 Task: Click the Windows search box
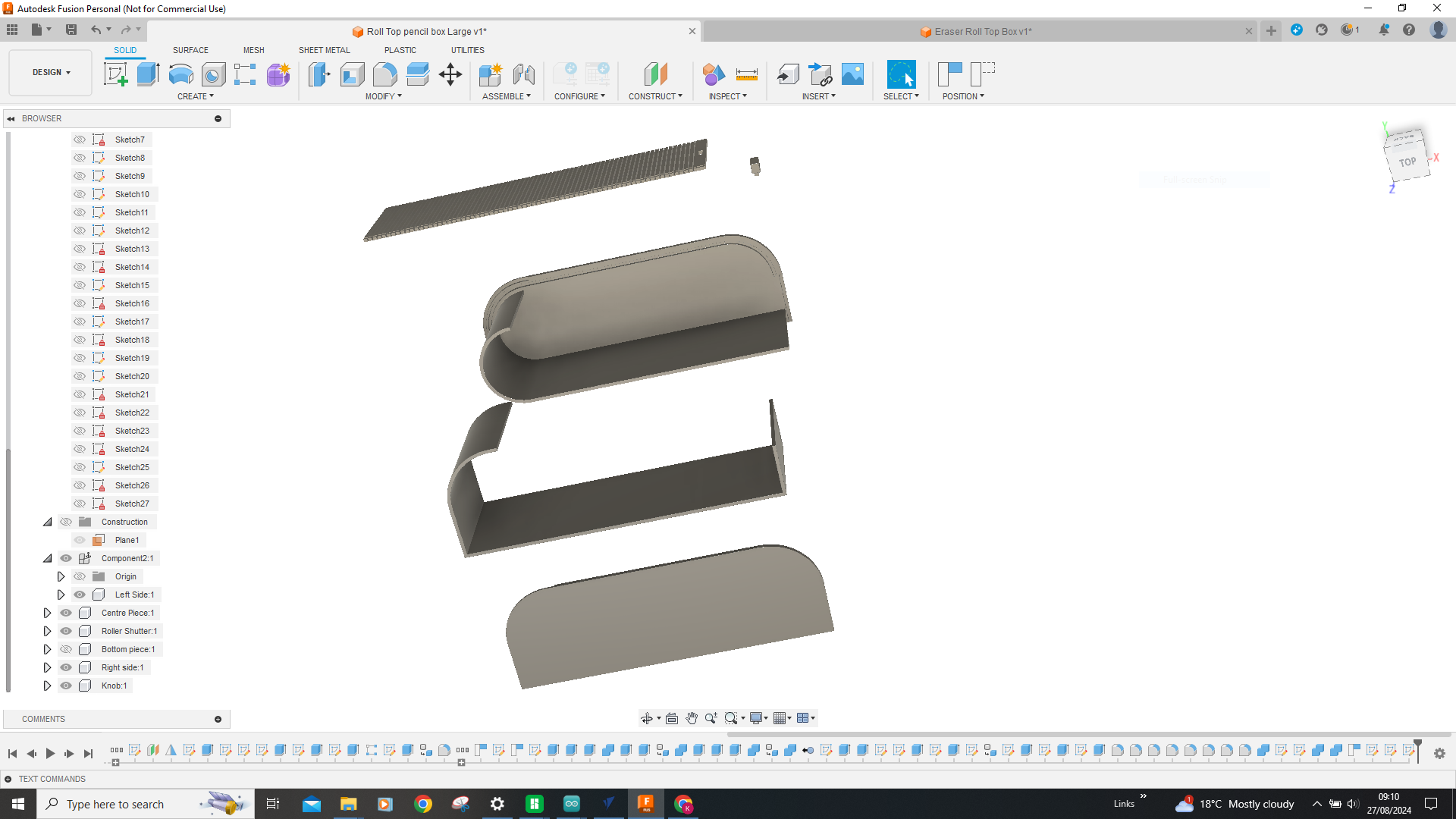(145, 804)
